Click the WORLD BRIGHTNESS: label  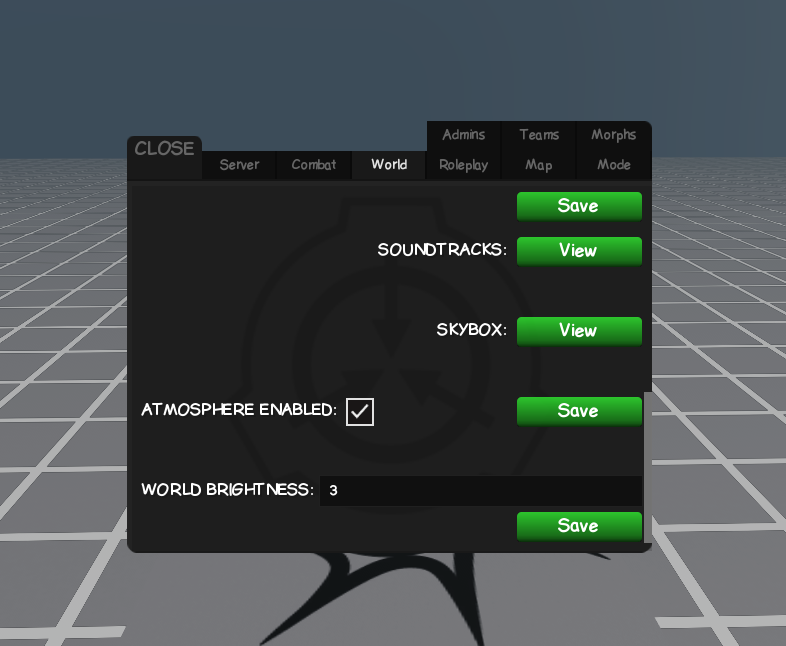pyautogui.click(x=227, y=490)
